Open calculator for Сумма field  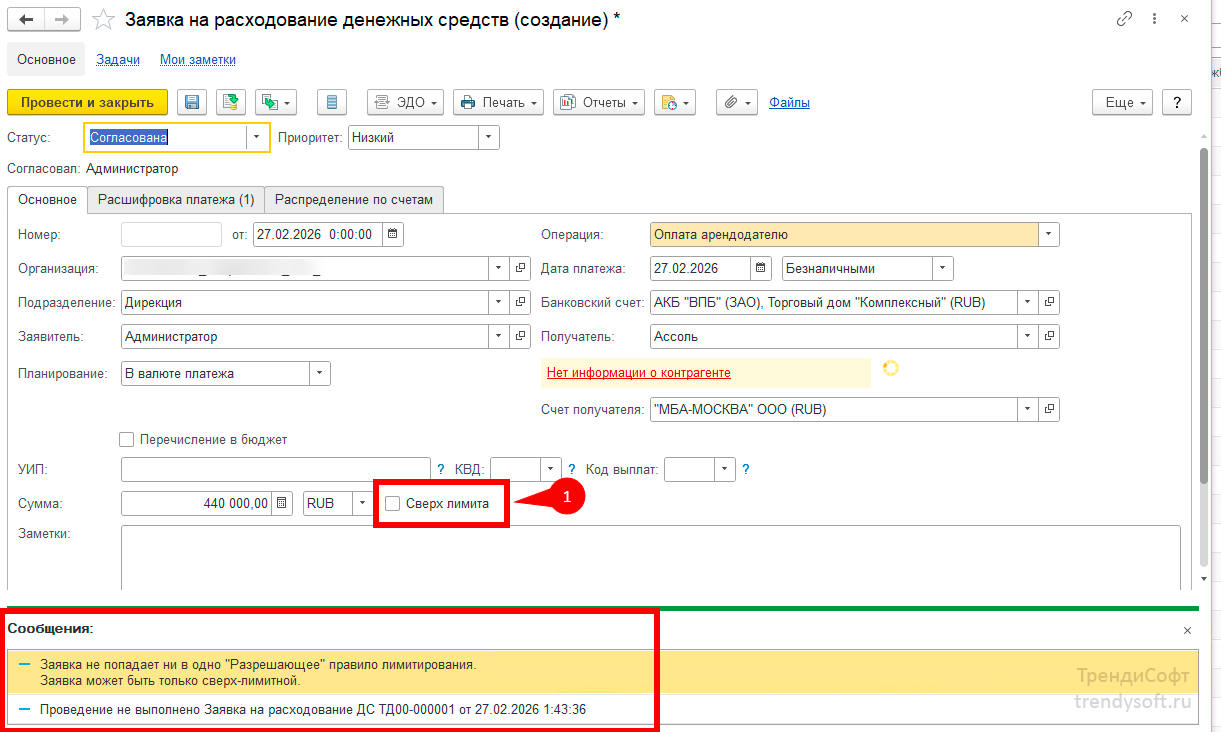coord(282,503)
